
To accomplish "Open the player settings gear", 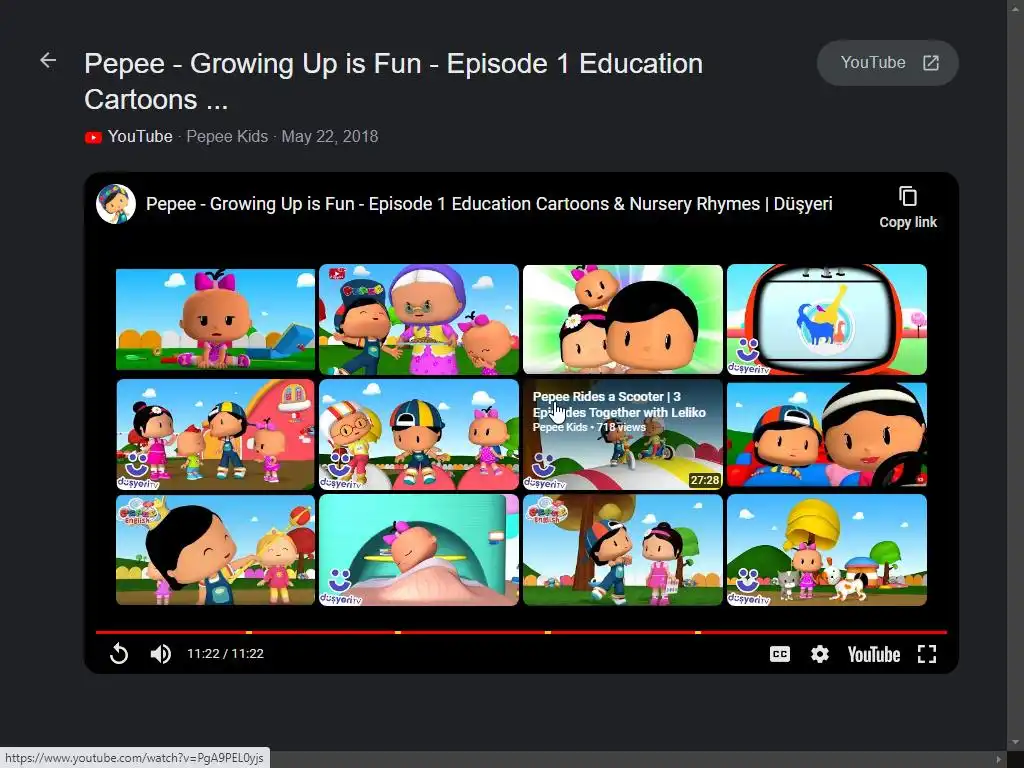I will coord(820,654).
